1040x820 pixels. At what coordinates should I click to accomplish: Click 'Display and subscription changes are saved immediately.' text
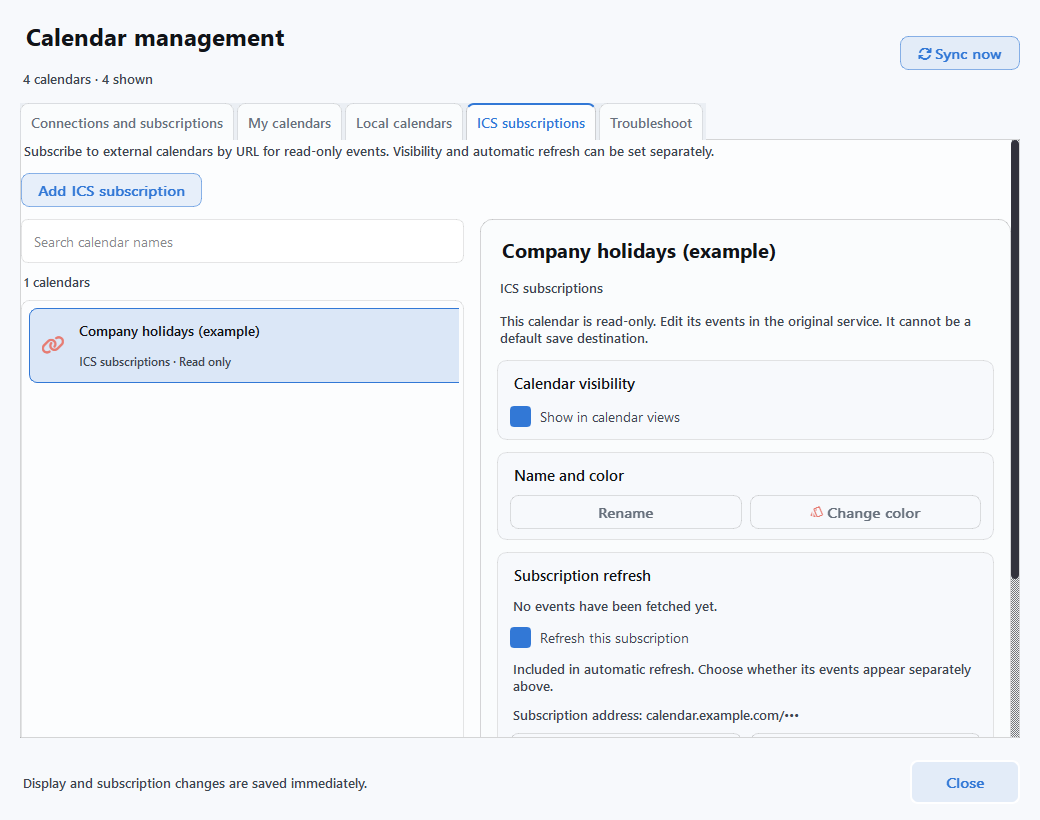(x=195, y=783)
